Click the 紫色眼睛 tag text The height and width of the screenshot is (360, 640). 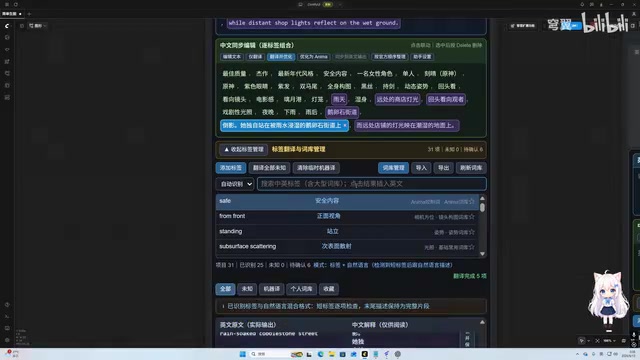[x=256, y=87]
